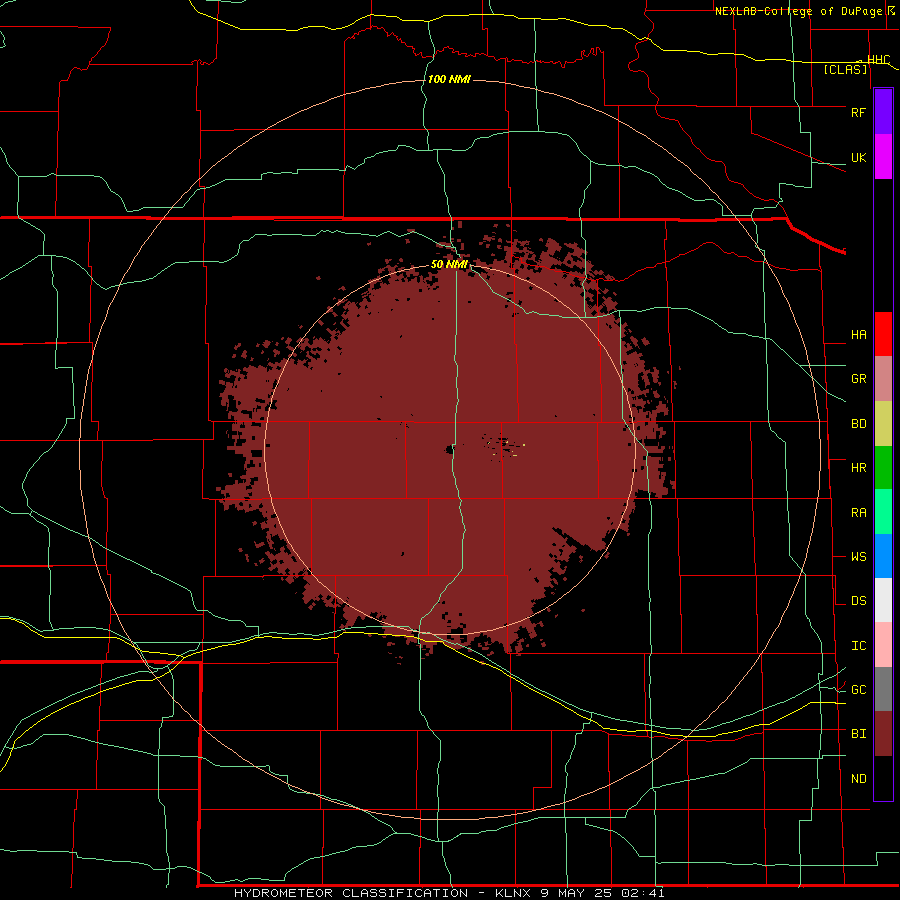Click the 'HYDROMETEOR CLASSIFICATION' title text
Image resolution: width=900 pixels, height=900 pixels.
(x=351, y=893)
